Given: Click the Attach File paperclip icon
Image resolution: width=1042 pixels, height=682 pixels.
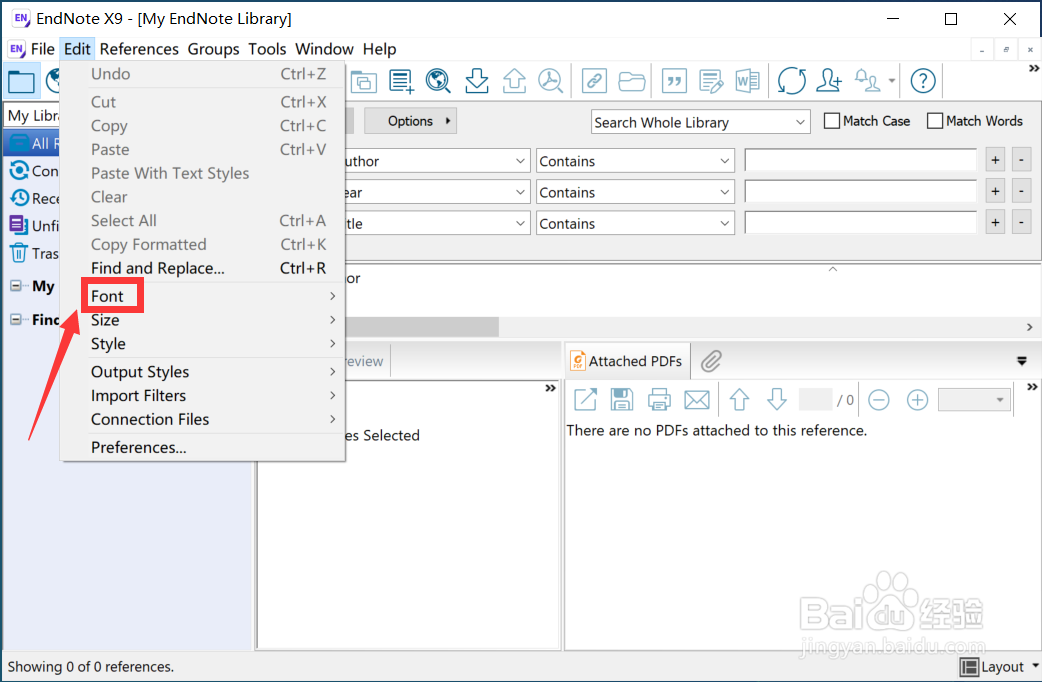Looking at the screenshot, I should pyautogui.click(x=710, y=361).
